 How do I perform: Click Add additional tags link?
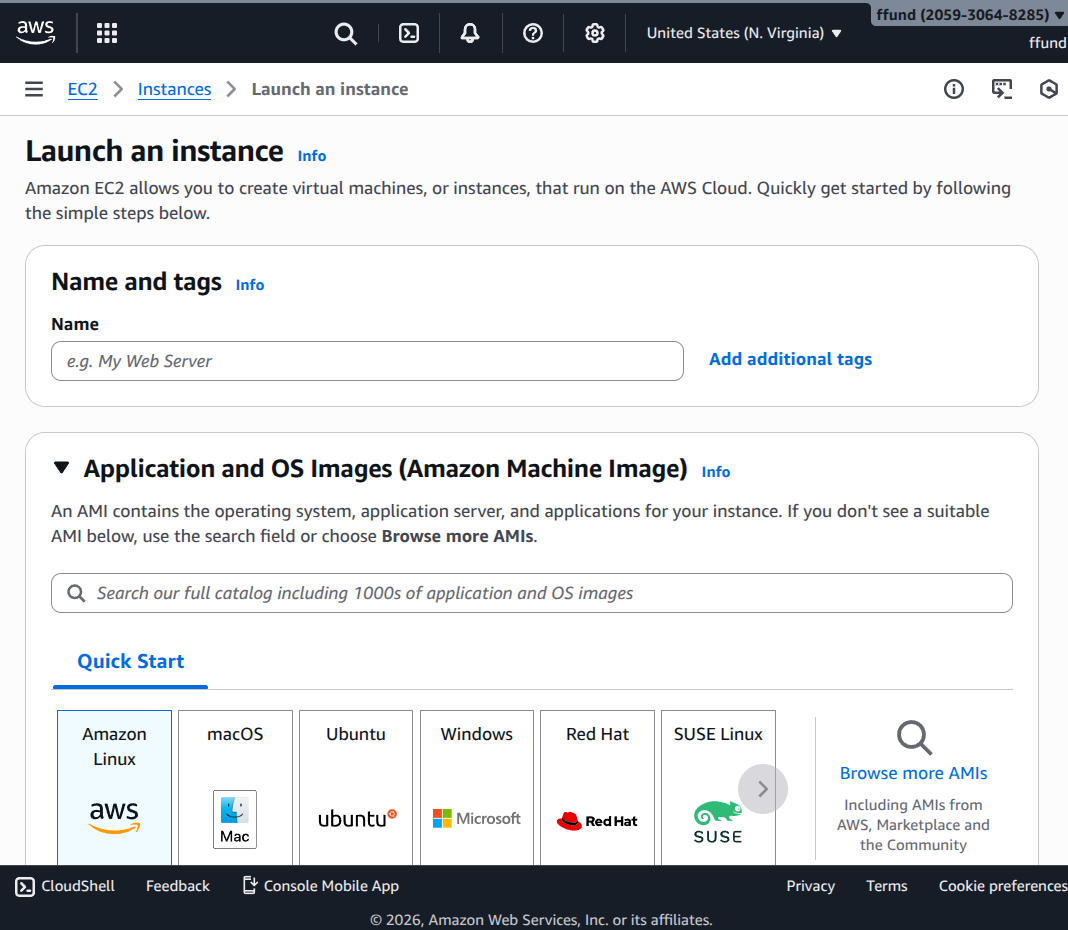(790, 359)
